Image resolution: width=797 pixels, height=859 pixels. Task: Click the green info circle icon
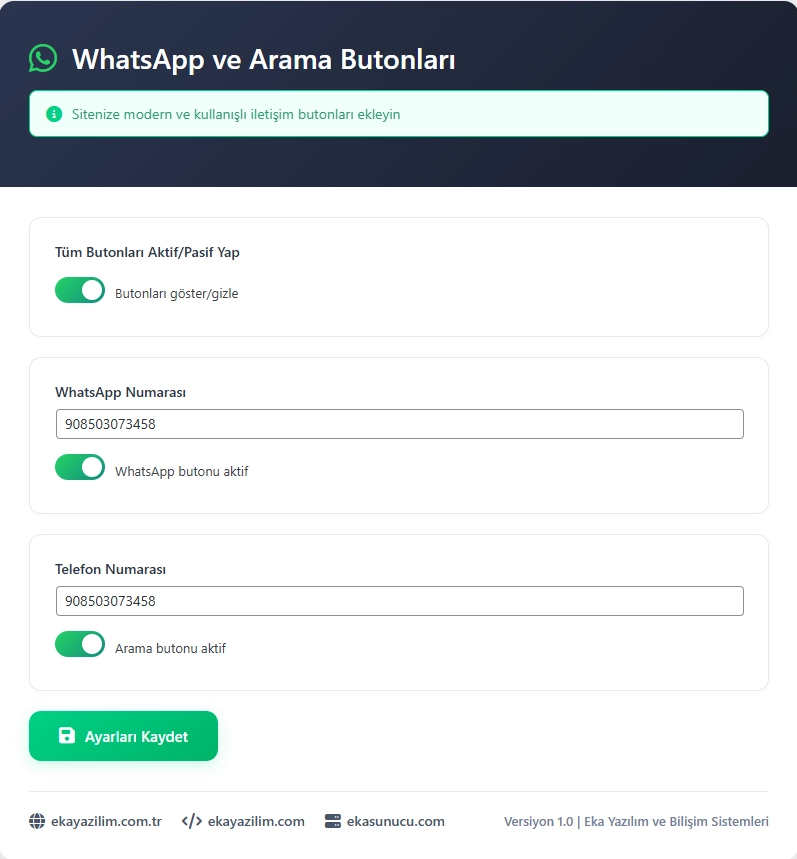pyautogui.click(x=54, y=114)
